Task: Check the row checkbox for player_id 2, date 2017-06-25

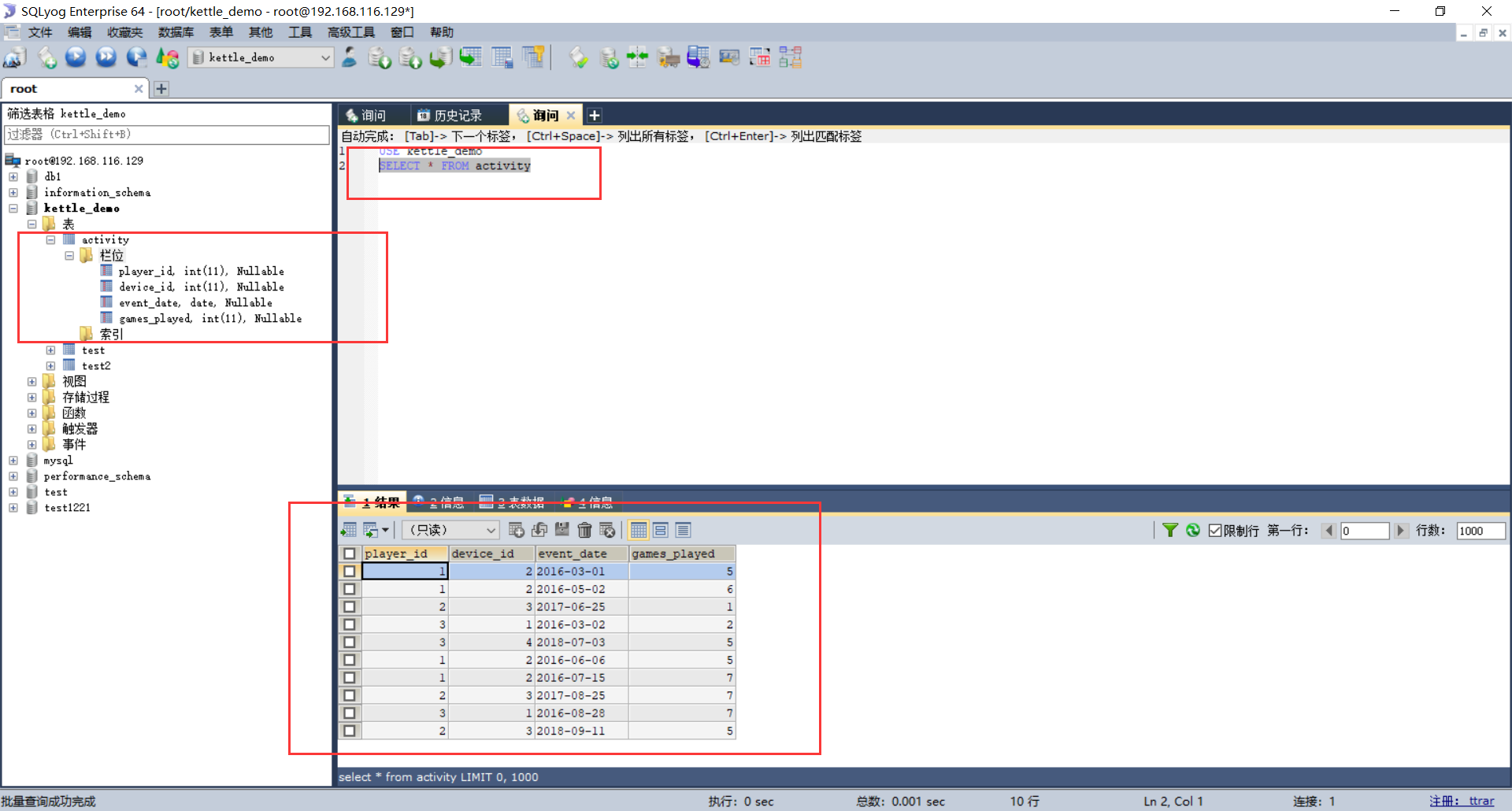Action: coord(350,606)
